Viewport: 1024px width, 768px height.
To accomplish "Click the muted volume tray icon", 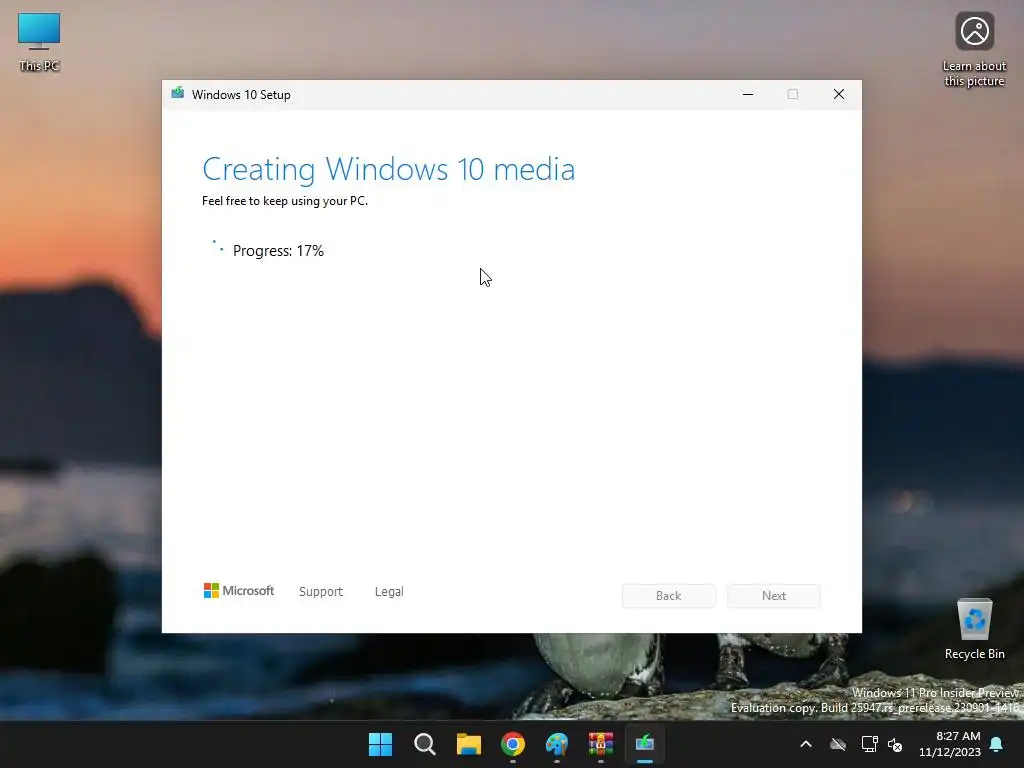I will [x=895, y=744].
